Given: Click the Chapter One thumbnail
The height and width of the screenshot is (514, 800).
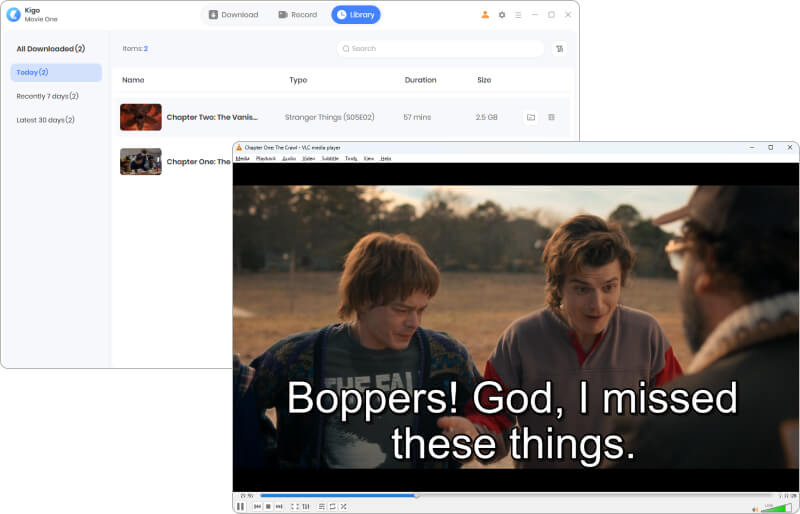Looking at the screenshot, I should [141, 161].
